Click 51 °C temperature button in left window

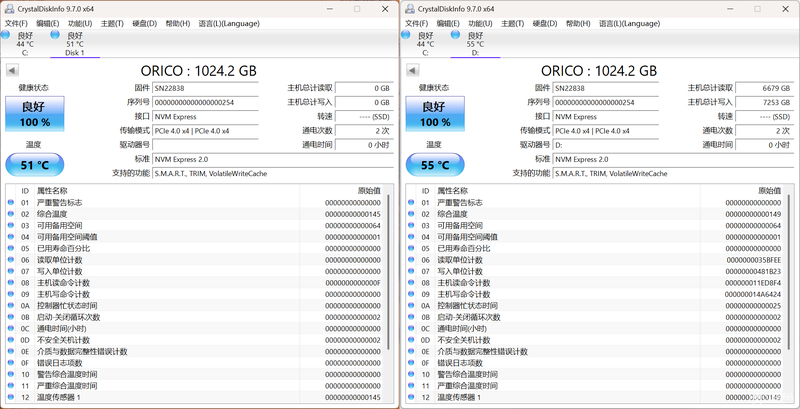coord(35,165)
